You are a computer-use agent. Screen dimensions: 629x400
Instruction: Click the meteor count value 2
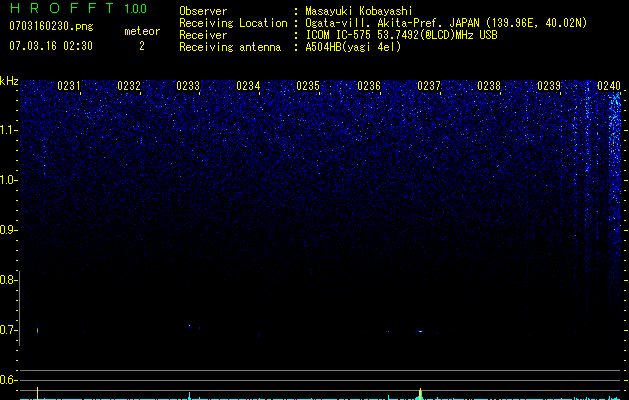[142, 46]
